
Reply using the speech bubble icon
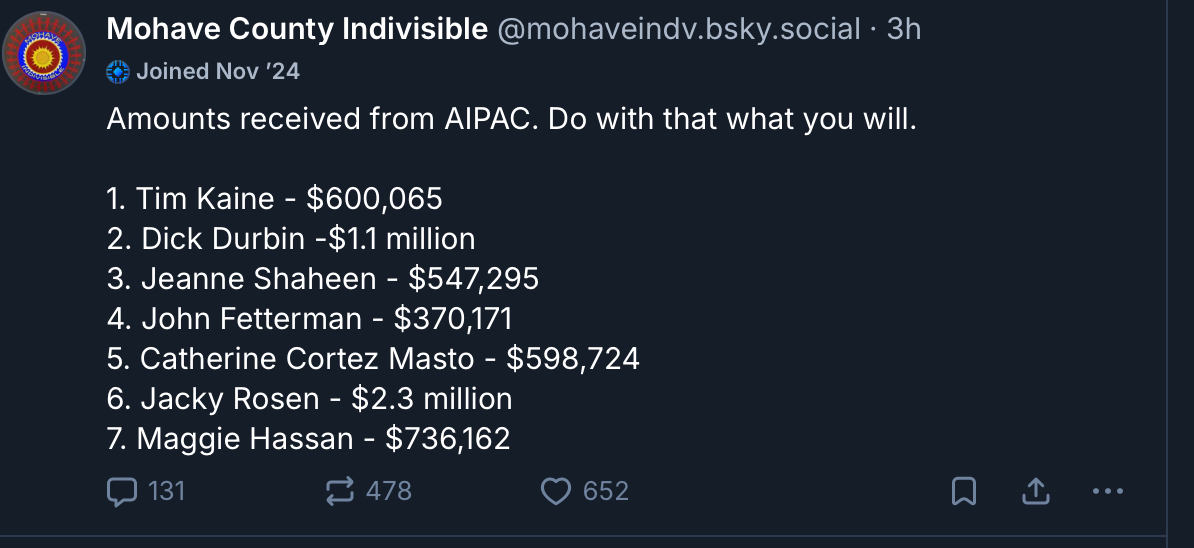coord(121,491)
